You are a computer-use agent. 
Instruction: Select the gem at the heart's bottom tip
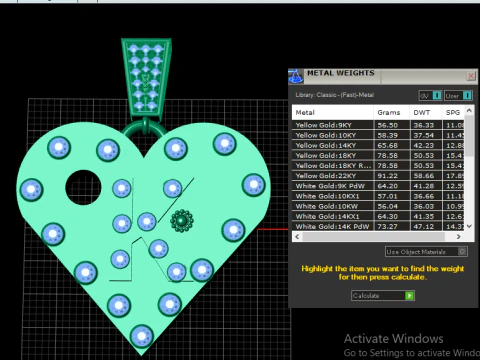pos(142,336)
